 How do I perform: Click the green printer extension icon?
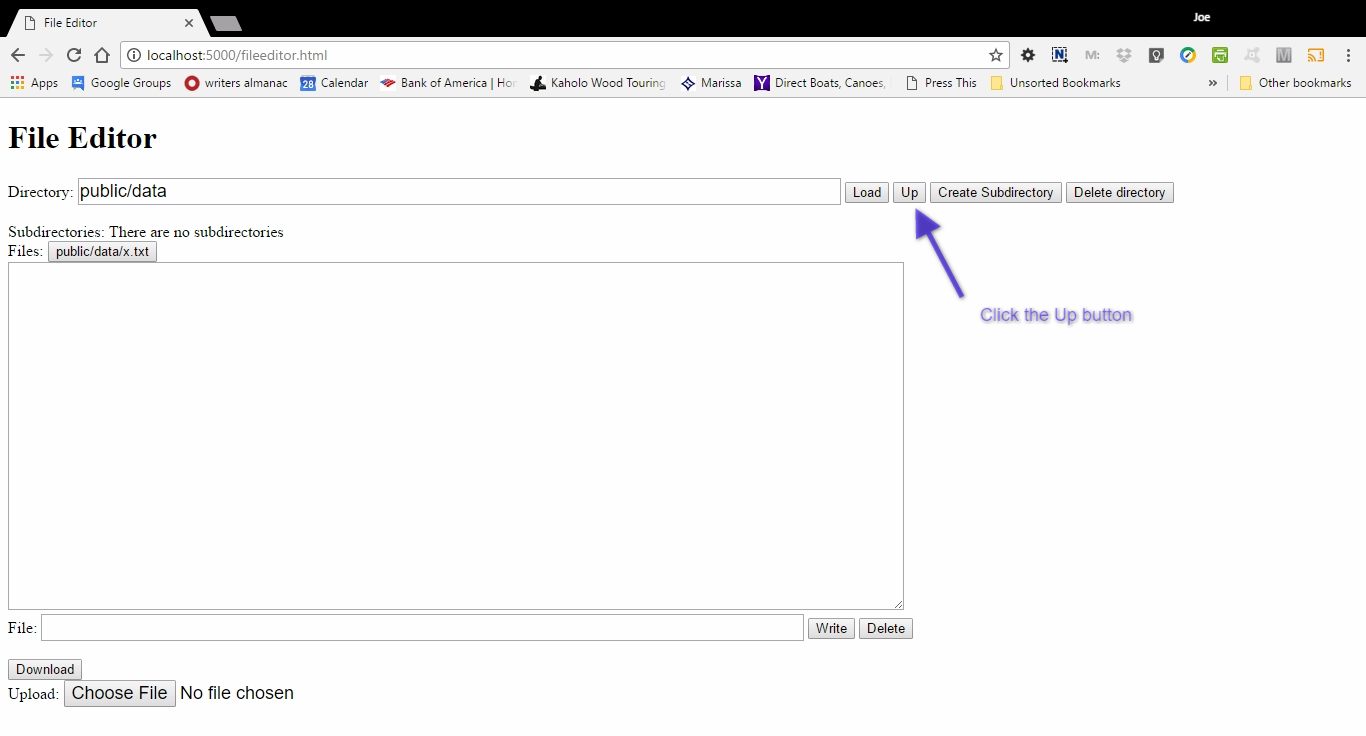pyautogui.click(x=1220, y=55)
